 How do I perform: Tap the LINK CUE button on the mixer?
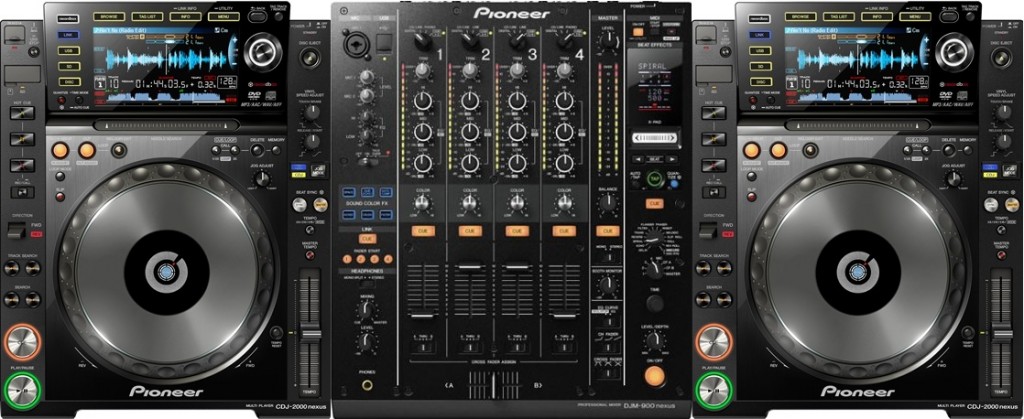coord(367,239)
